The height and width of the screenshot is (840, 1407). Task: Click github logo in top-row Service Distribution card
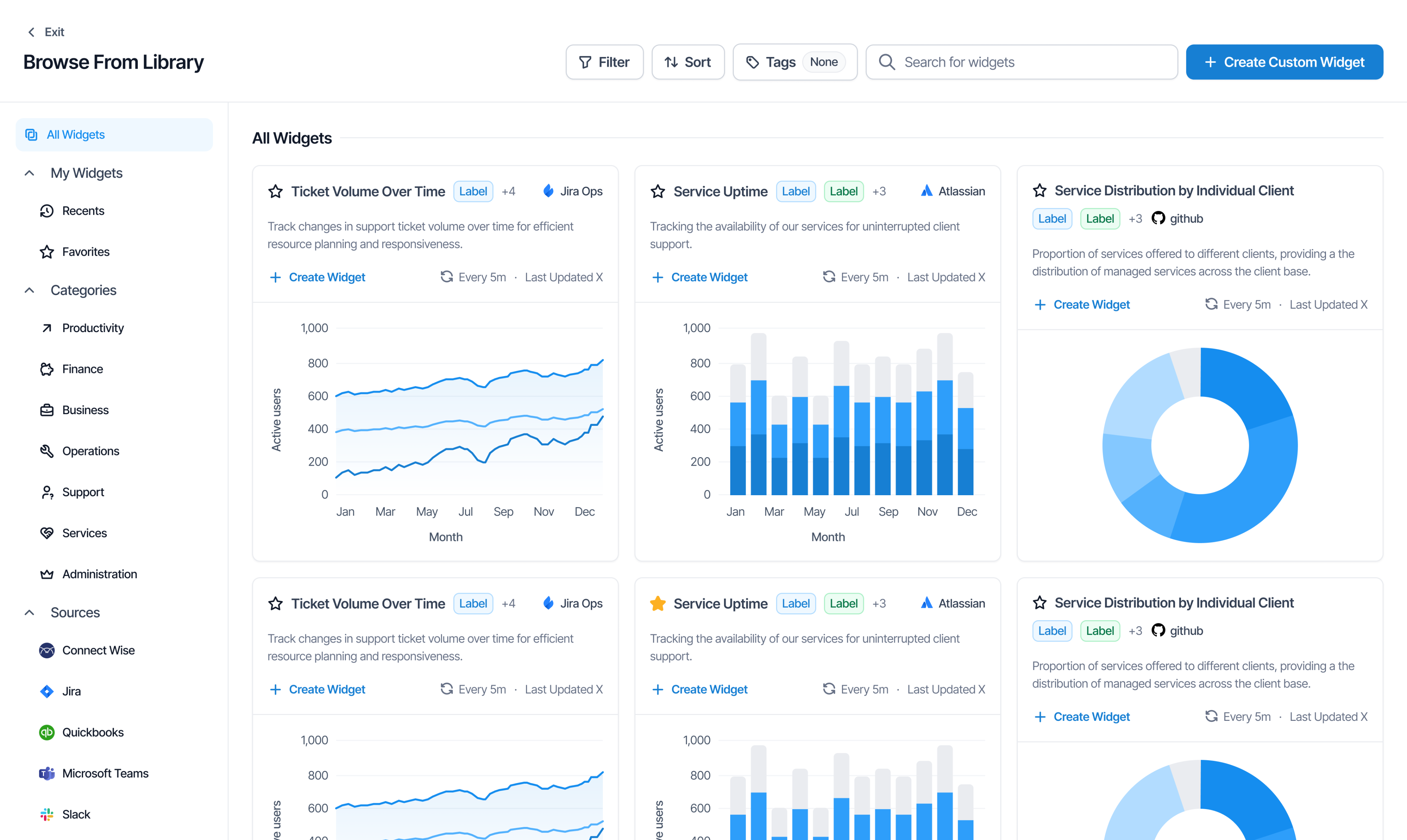click(x=1158, y=218)
